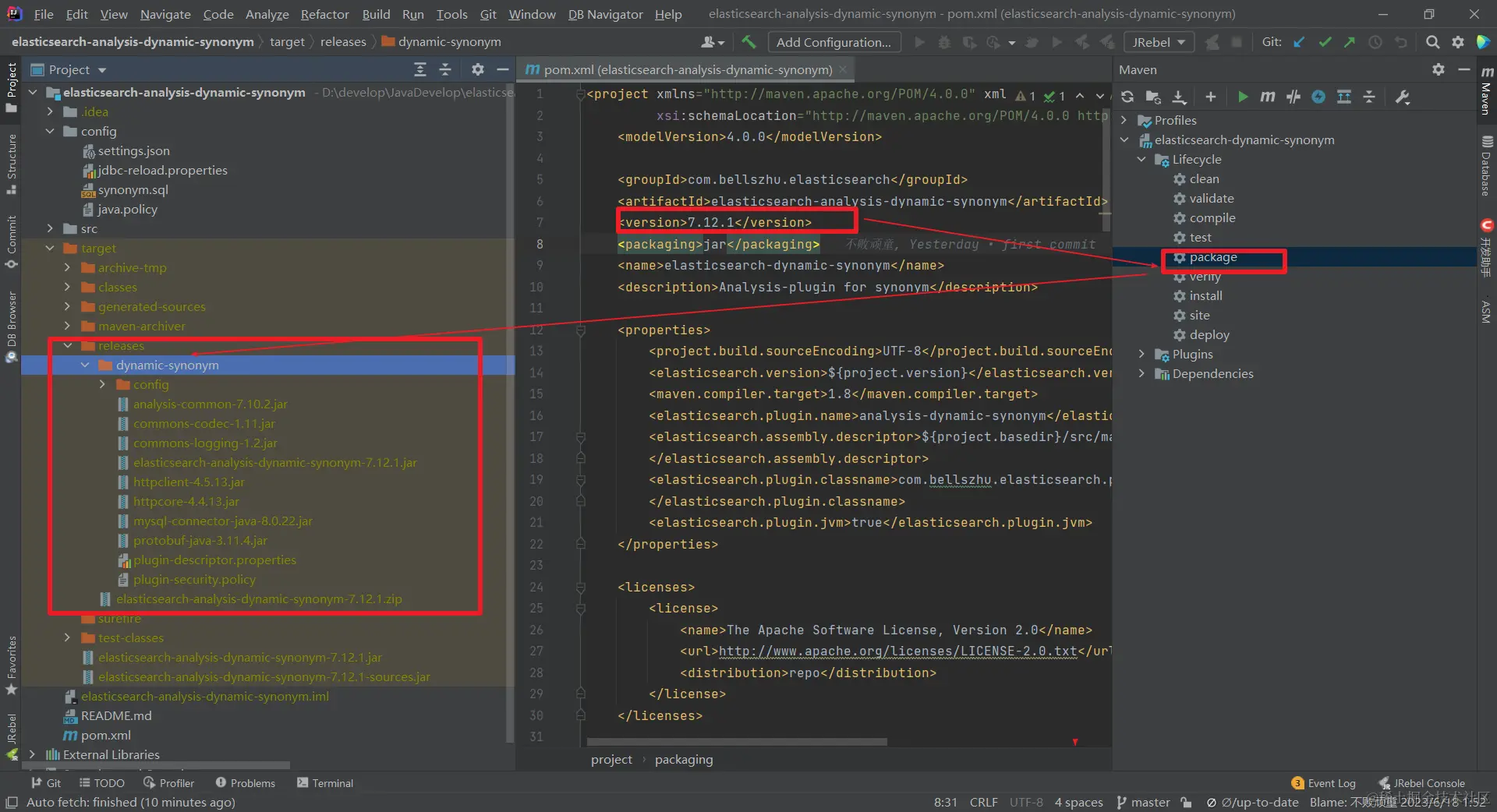The height and width of the screenshot is (812, 1497).
Task: Open the Event Log
Action: pos(1324,783)
